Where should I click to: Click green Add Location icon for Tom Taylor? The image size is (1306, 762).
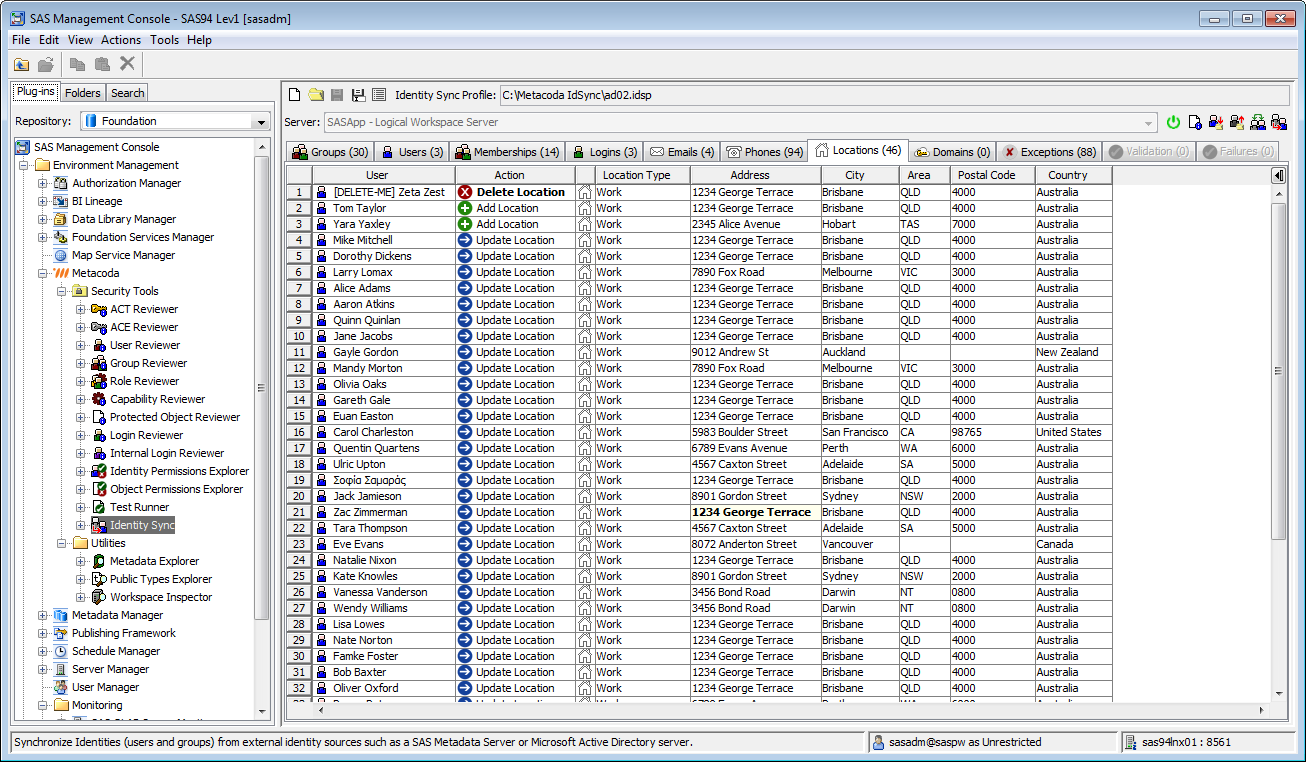pyautogui.click(x=465, y=208)
